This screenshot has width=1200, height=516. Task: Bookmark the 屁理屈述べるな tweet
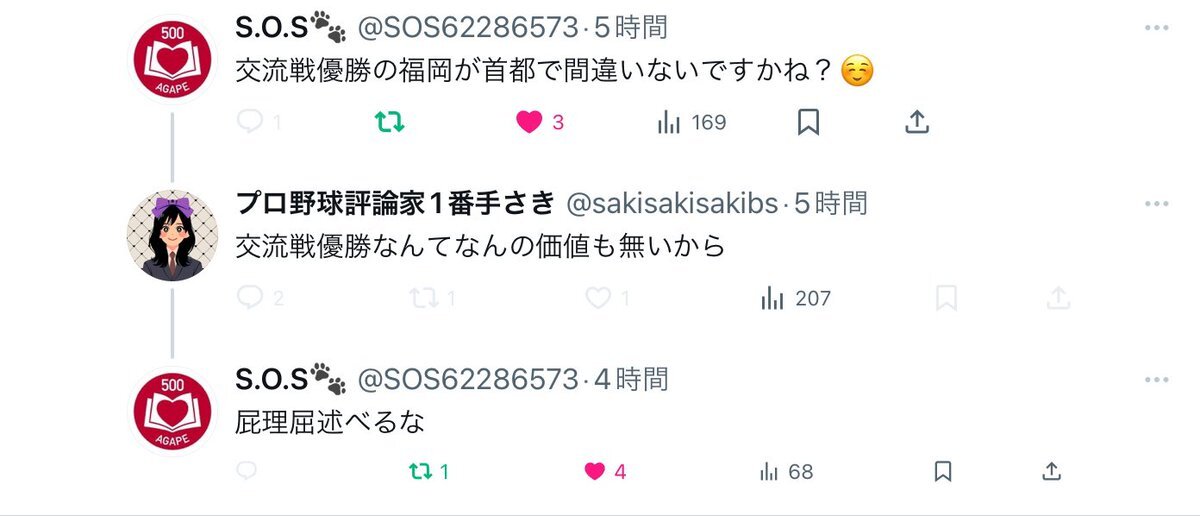(942, 471)
